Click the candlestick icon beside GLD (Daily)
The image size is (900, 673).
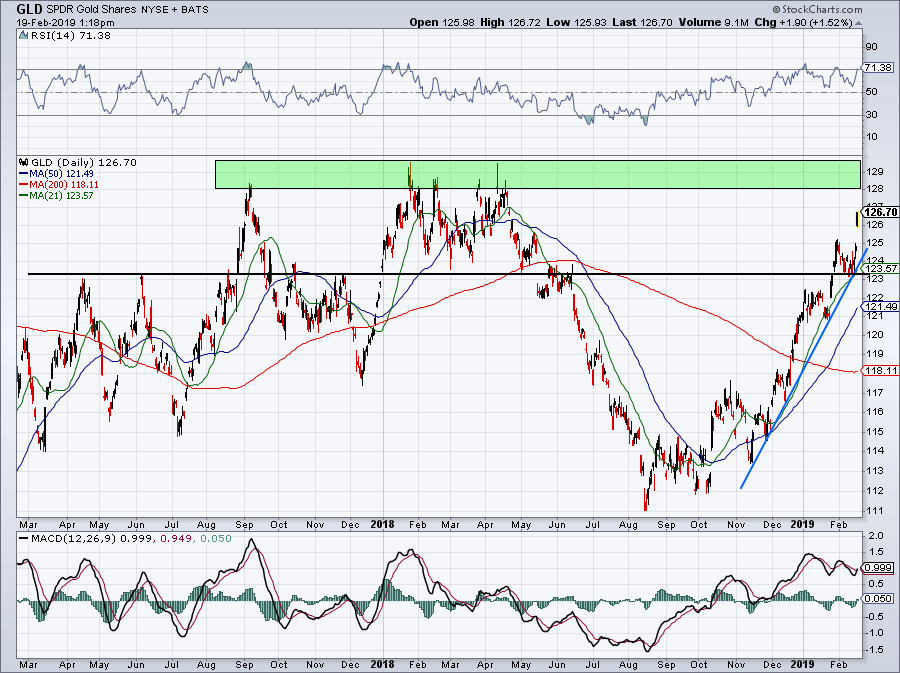click(x=24, y=162)
